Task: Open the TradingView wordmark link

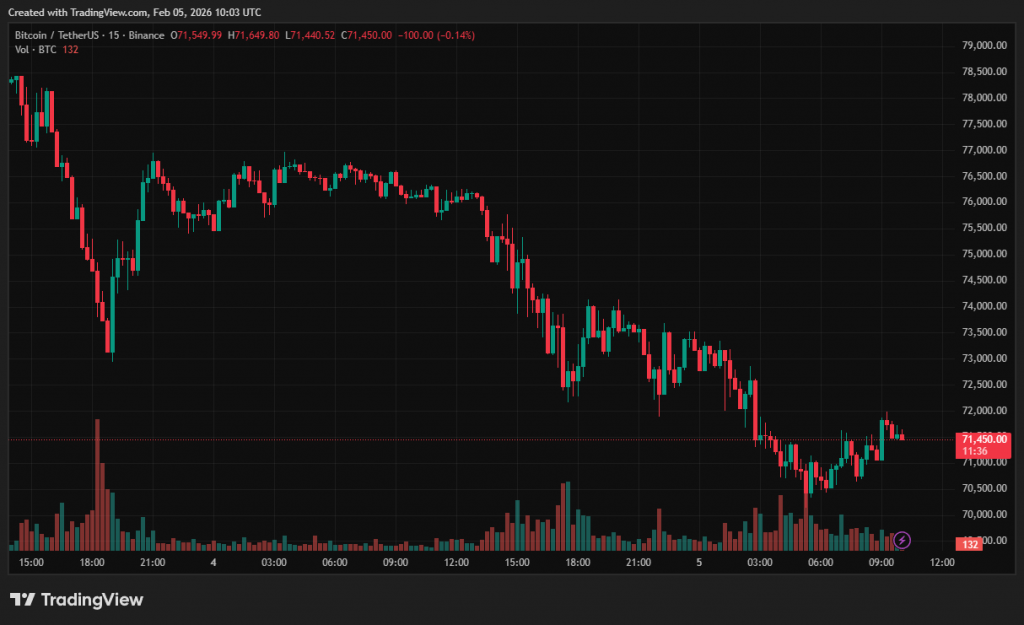Action: point(92,600)
